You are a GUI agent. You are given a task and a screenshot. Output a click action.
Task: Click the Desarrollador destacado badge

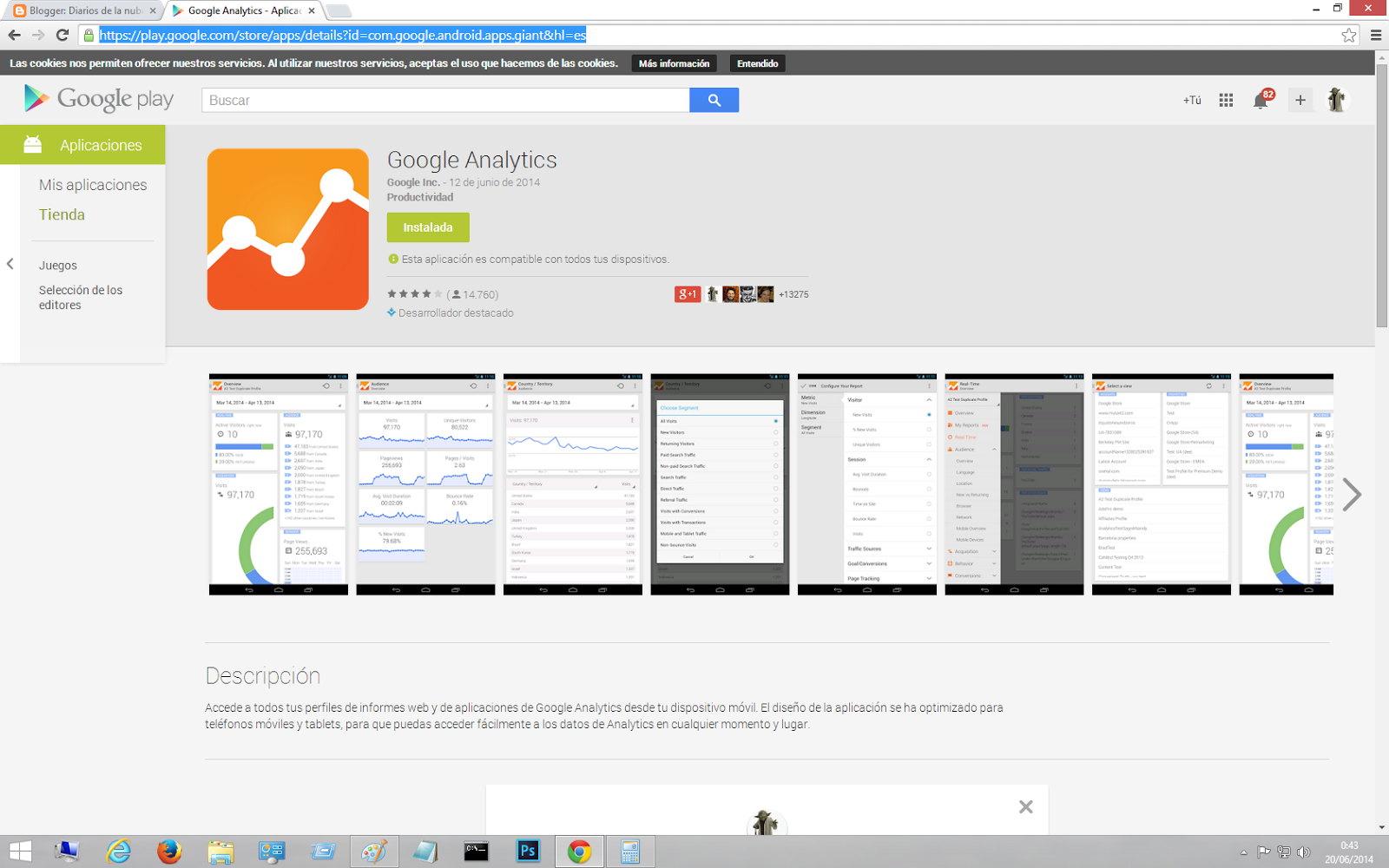click(x=451, y=312)
